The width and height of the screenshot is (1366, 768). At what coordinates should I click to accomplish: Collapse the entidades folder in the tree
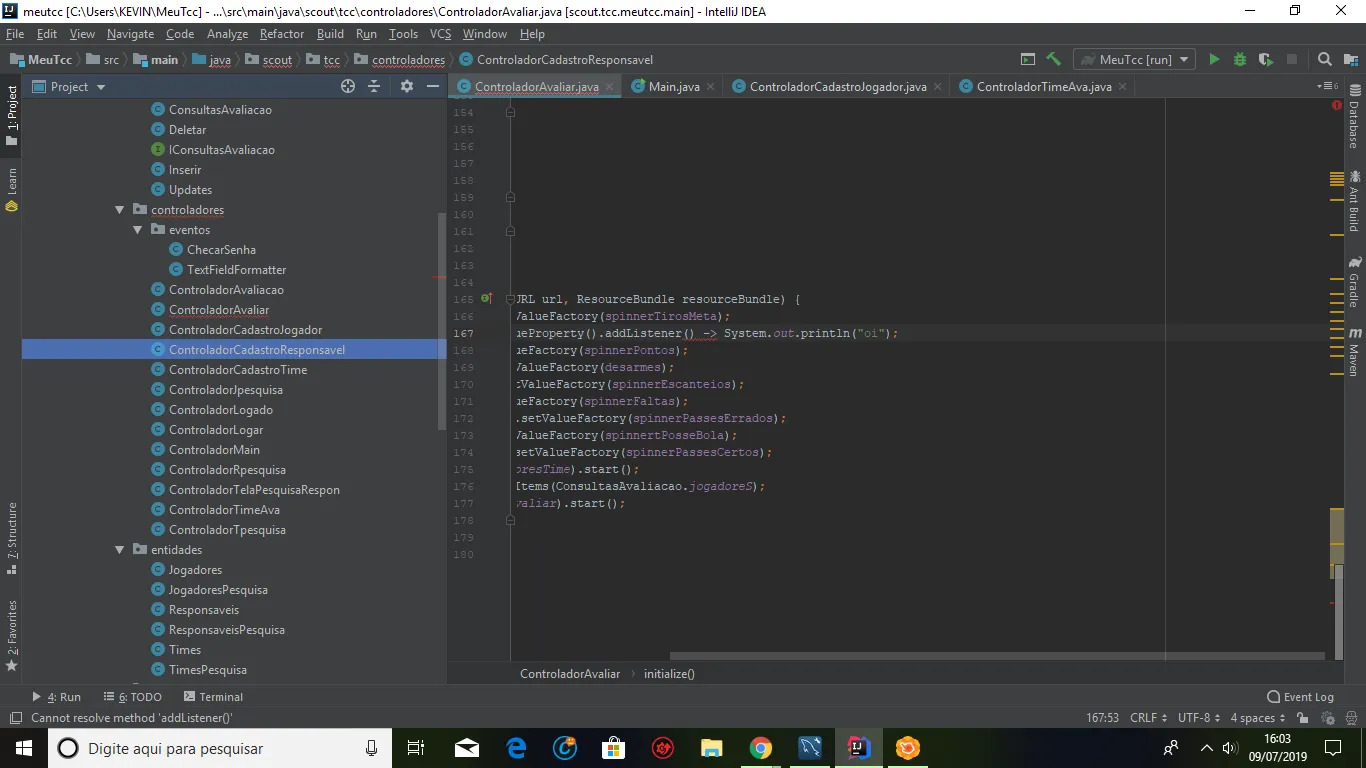tap(120, 550)
